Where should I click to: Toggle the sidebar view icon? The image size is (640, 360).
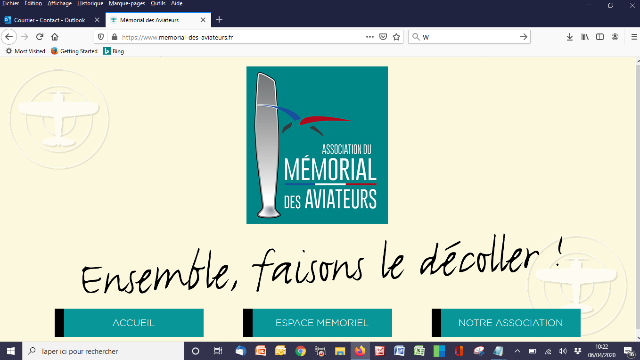(600, 37)
